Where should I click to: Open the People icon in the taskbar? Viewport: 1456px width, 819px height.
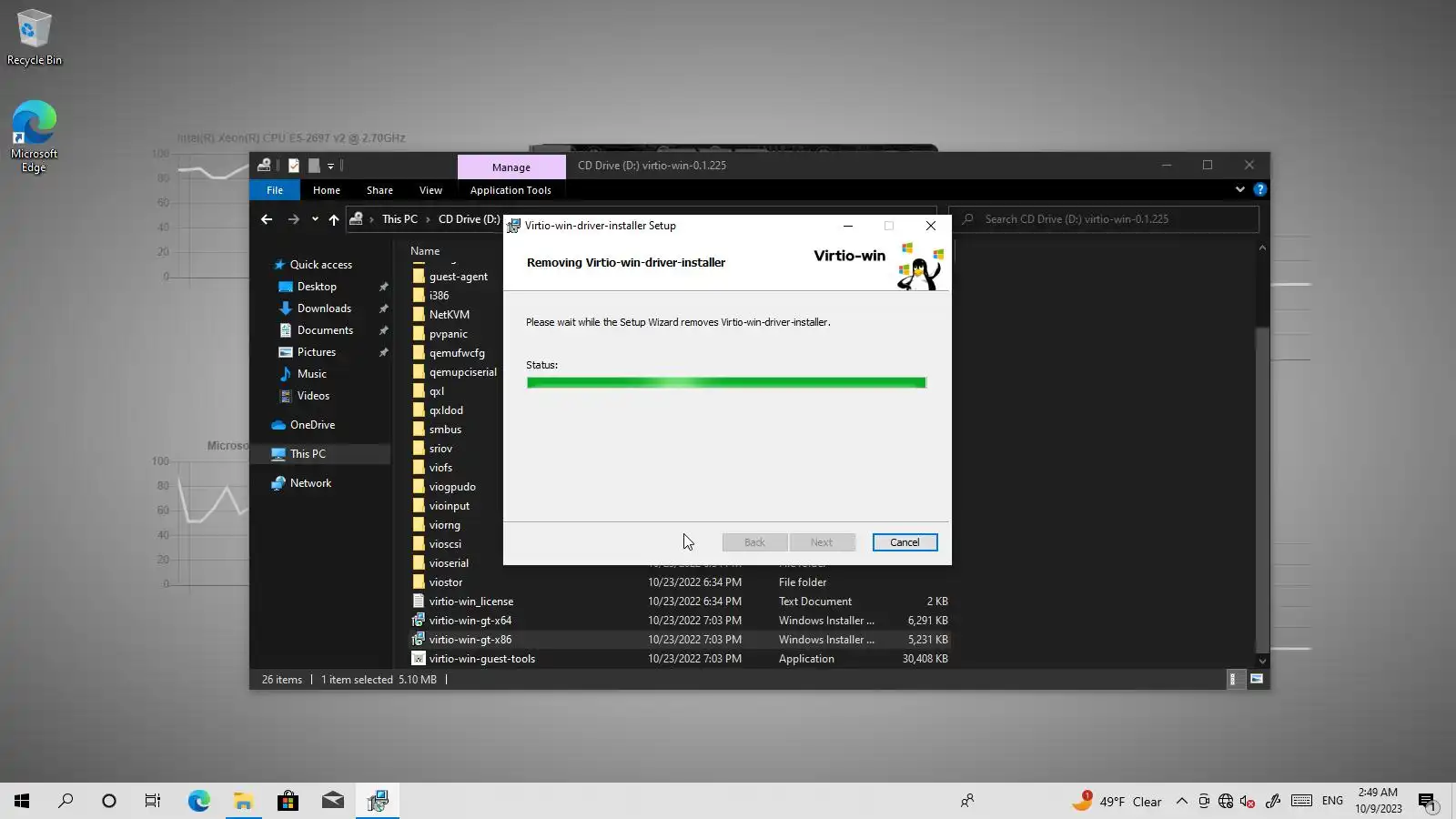pos(967,801)
